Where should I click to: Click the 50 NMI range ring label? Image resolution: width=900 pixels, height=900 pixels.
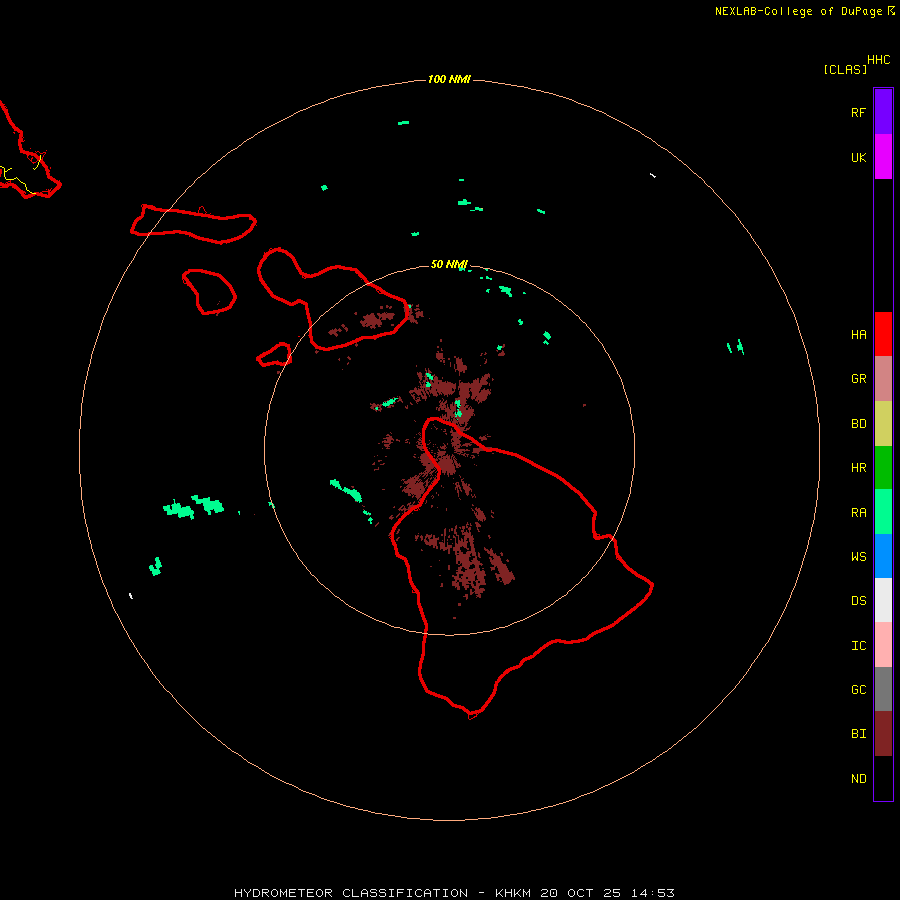449,264
